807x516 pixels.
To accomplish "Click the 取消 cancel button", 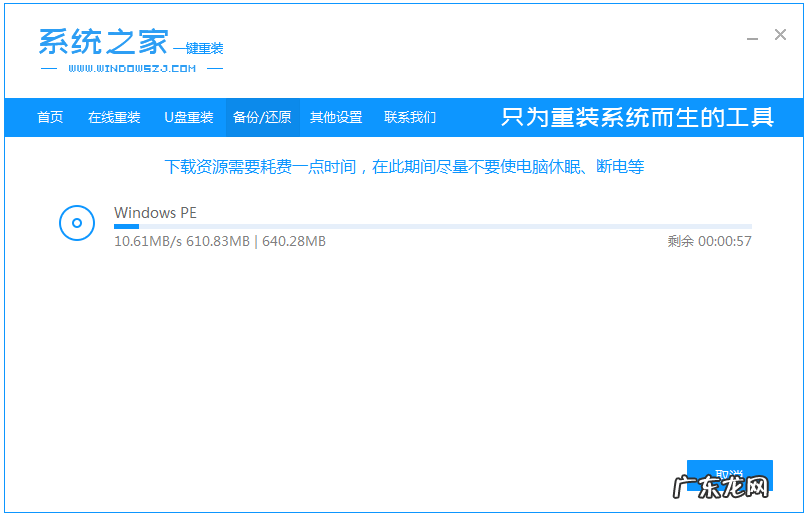I will tap(730, 475).
